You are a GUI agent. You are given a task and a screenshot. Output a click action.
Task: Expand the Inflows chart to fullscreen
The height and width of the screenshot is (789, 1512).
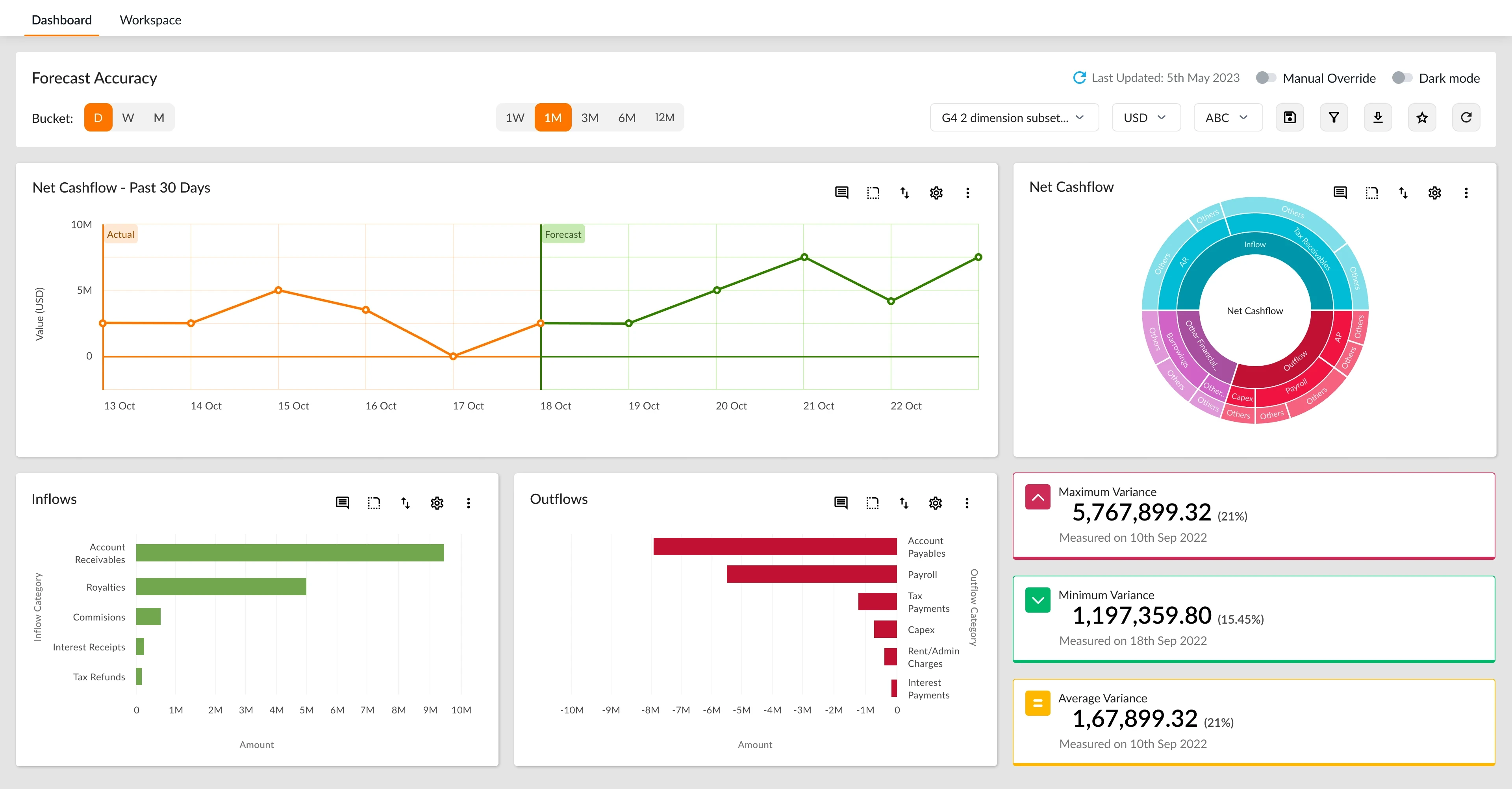click(x=373, y=503)
